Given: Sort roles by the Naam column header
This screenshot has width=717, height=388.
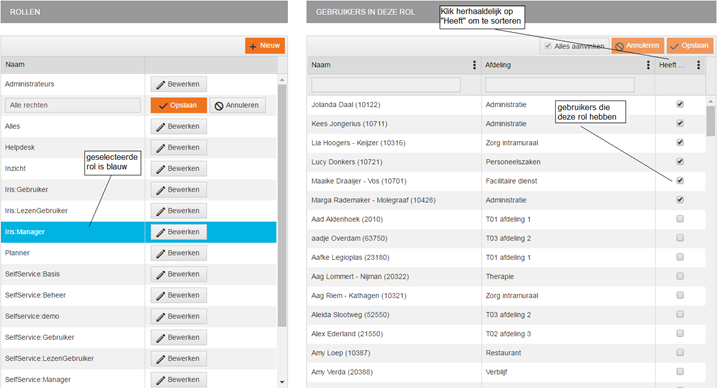Looking at the screenshot, I should 73,64.
